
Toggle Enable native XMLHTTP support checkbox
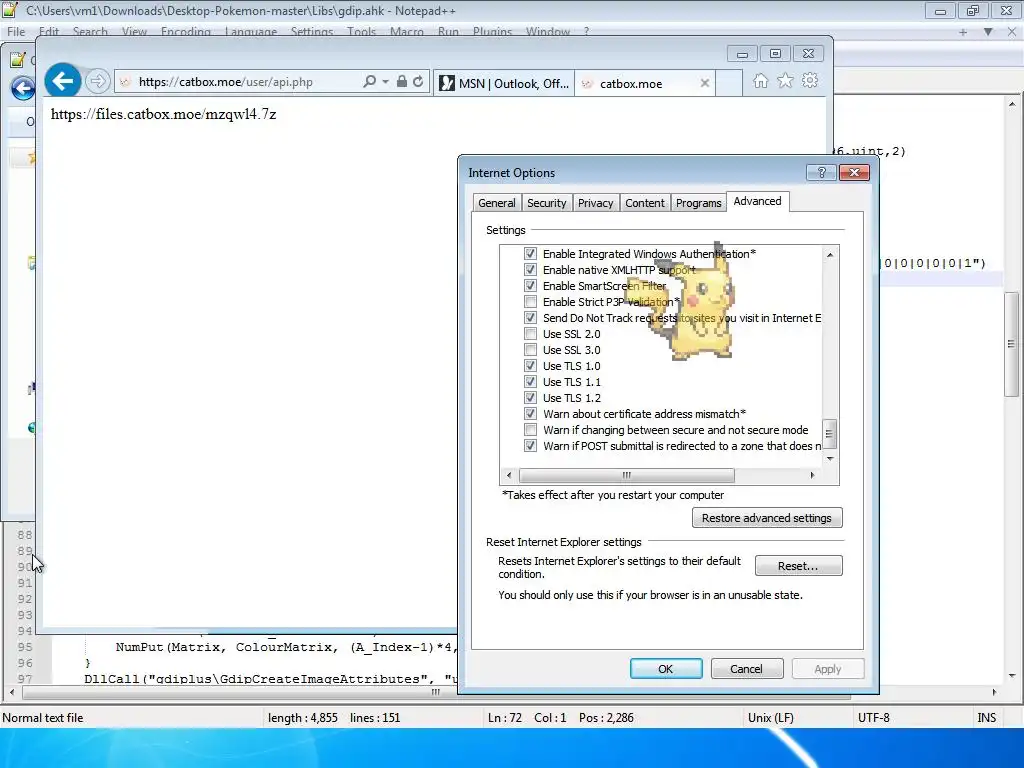coord(530,270)
